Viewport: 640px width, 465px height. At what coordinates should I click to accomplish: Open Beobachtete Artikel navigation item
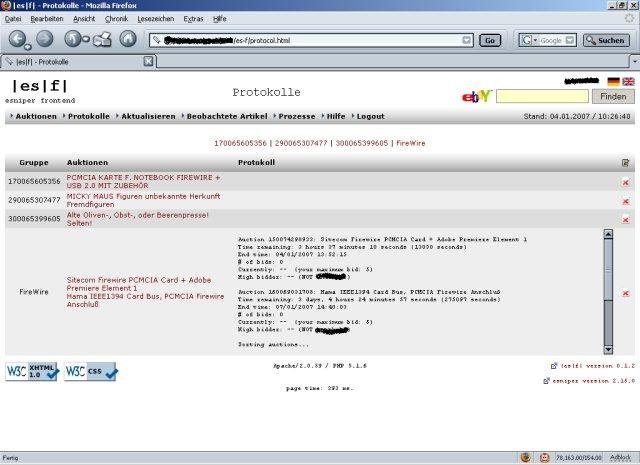(227, 116)
